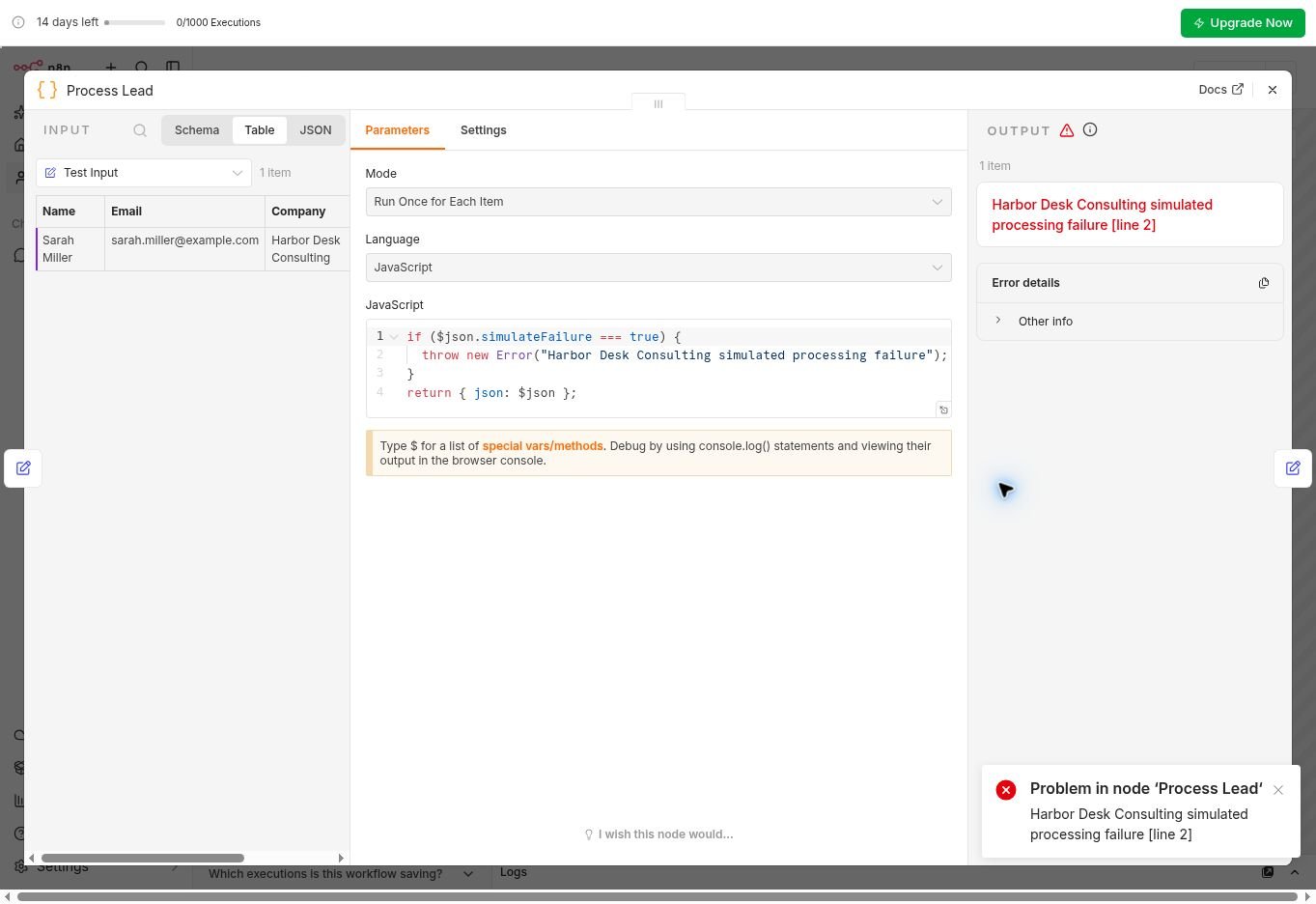1316x904 pixels.
Task: Switch input view to JSON
Action: coord(316,130)
